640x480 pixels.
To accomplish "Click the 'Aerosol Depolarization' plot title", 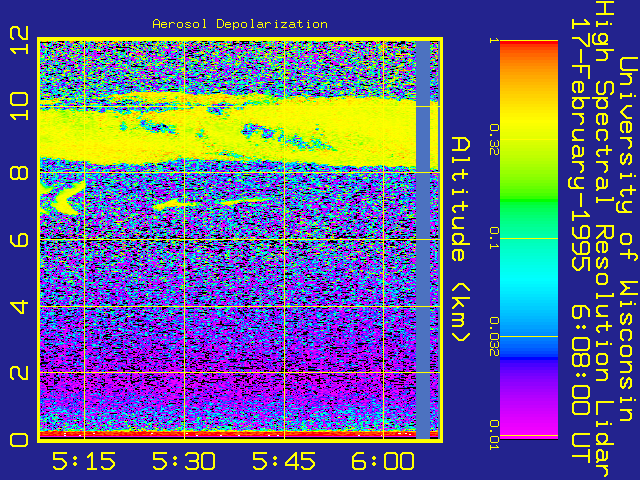I will (240, 24).
